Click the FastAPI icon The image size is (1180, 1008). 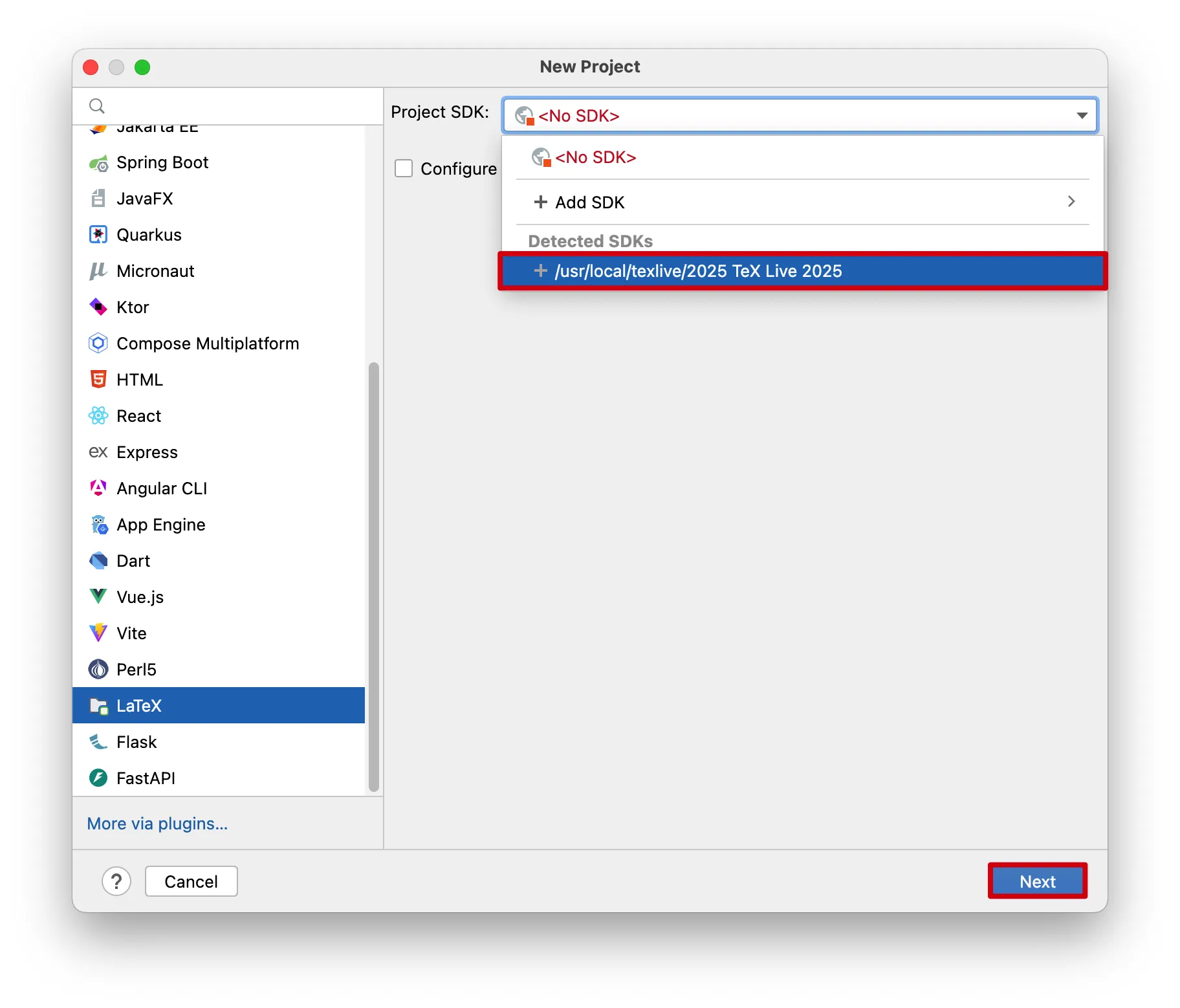(x=98, y=778)
